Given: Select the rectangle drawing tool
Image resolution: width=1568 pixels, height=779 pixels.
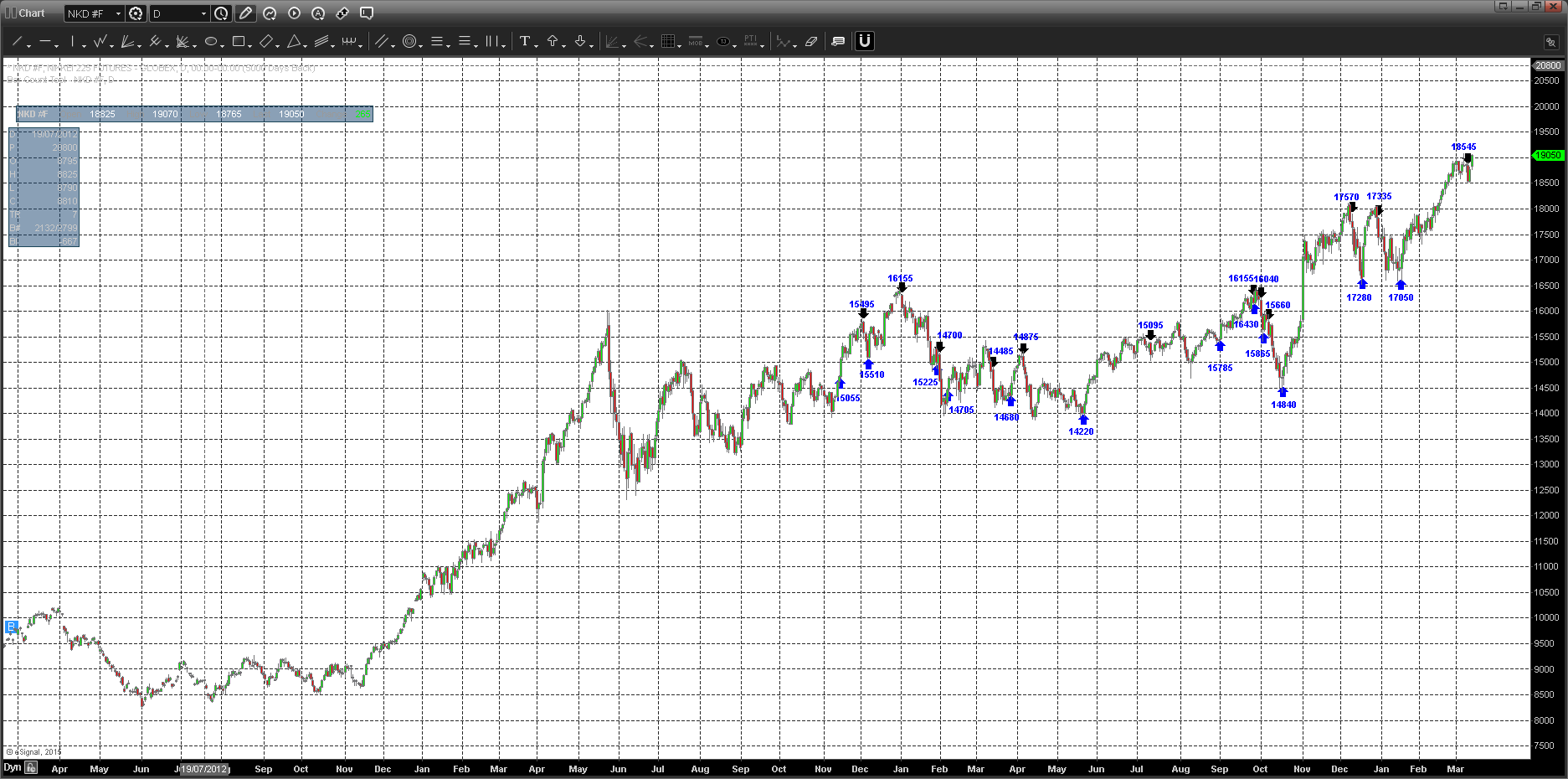Looking at the screenshot, I should pyautogui.click(x=239, y=41).
